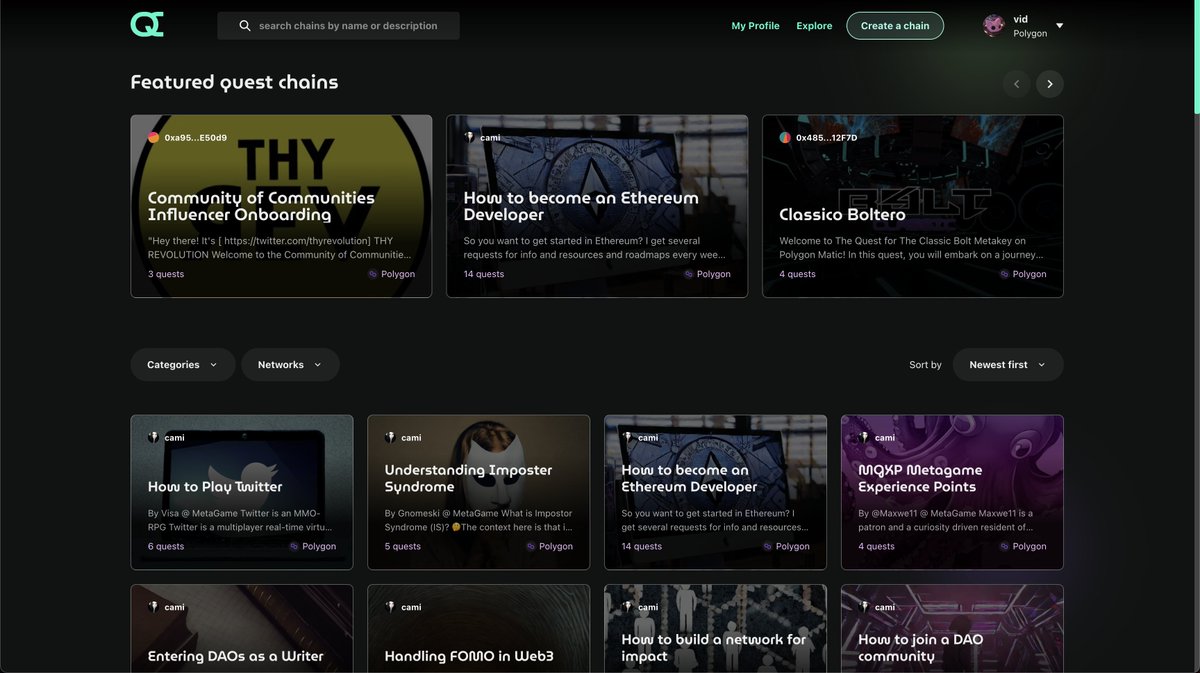
Task: Click the 0xa95...E50d9 avatar icon
Action: pyautogui.click(x=154, y=137)
